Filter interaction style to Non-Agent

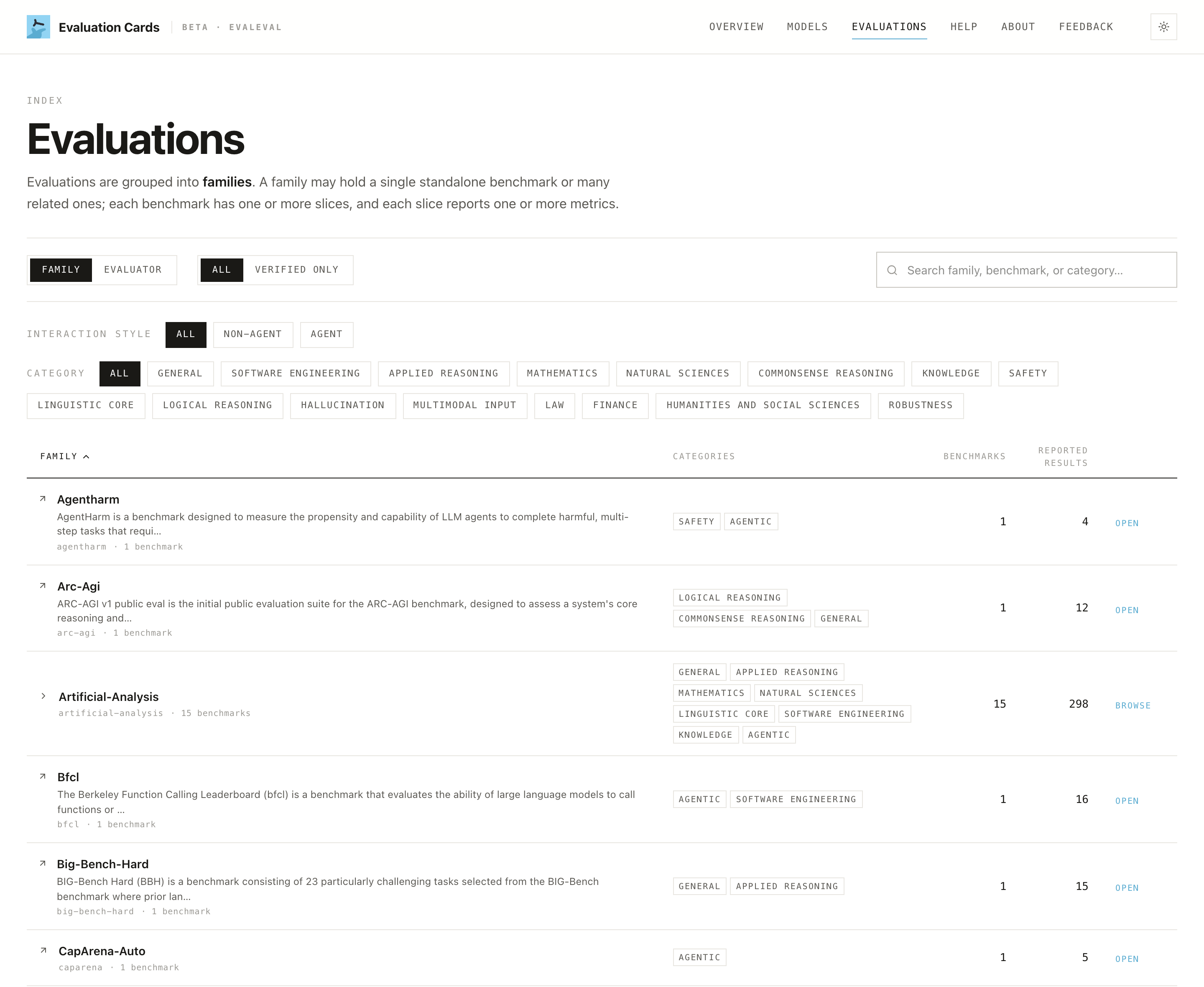coord(253,334)
